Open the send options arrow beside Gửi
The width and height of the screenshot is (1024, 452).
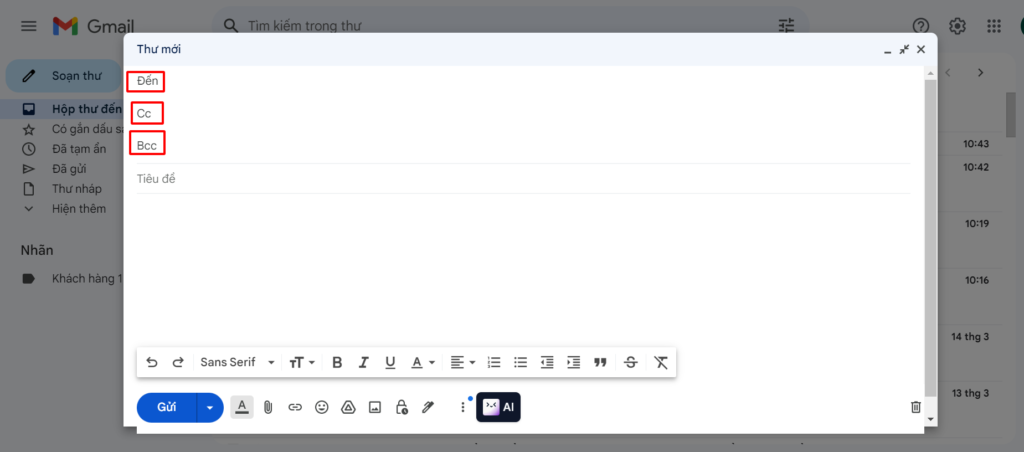[210, 408]
